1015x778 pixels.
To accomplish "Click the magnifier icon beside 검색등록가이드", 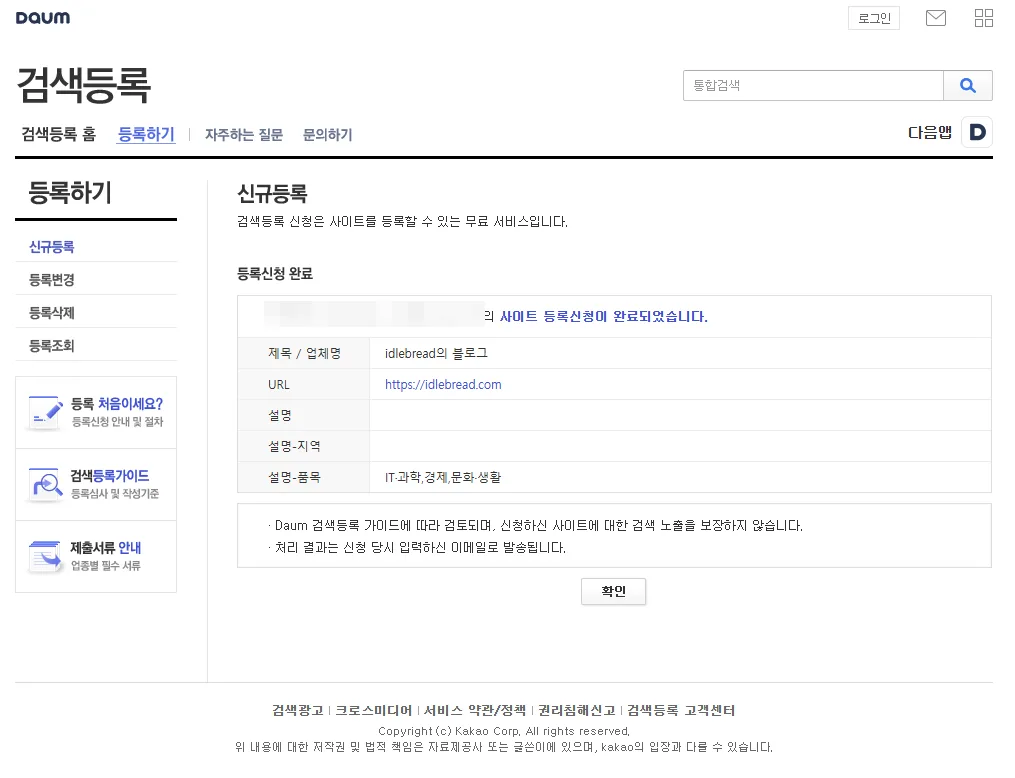I will 46,484.
